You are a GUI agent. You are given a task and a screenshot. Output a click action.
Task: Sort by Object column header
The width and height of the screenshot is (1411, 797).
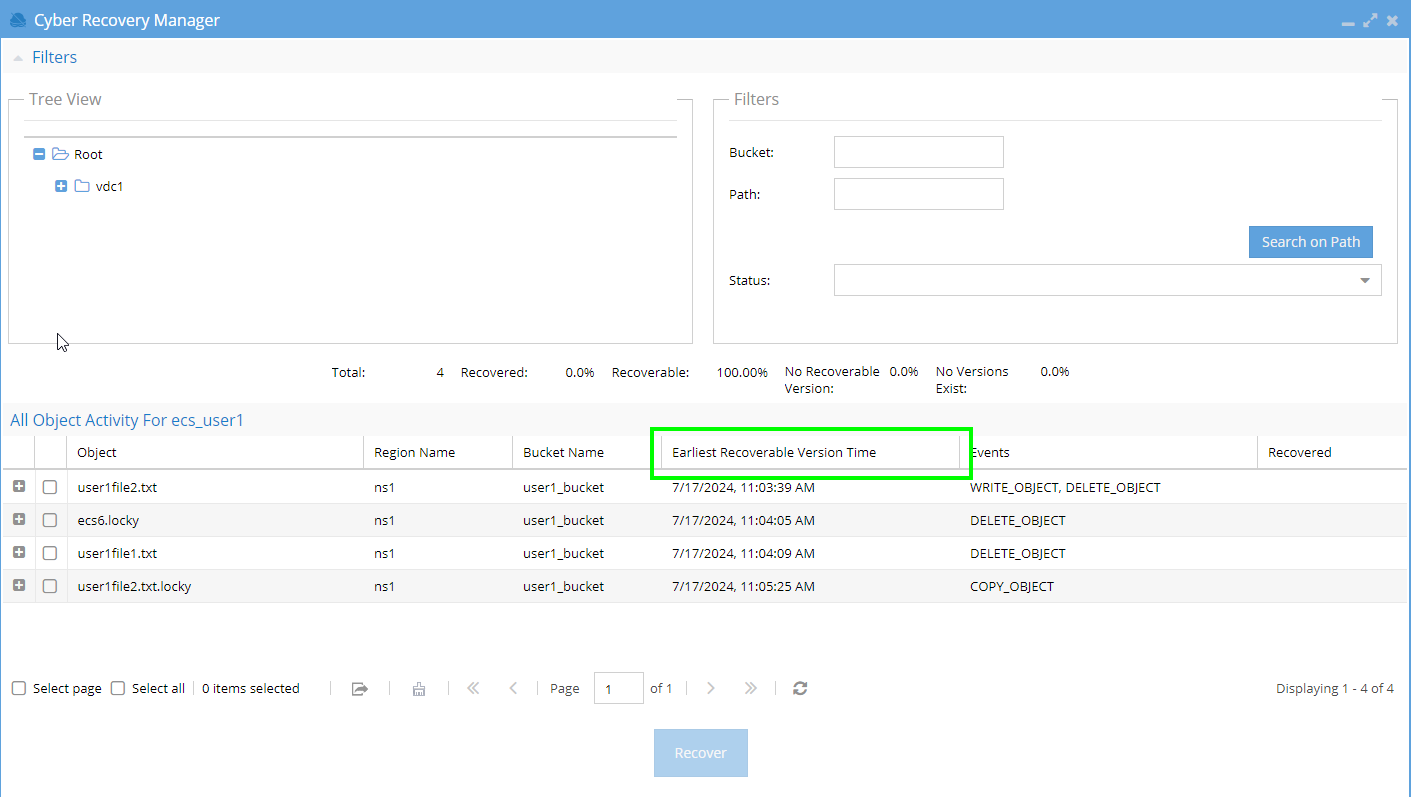click(x=214, y=452)
